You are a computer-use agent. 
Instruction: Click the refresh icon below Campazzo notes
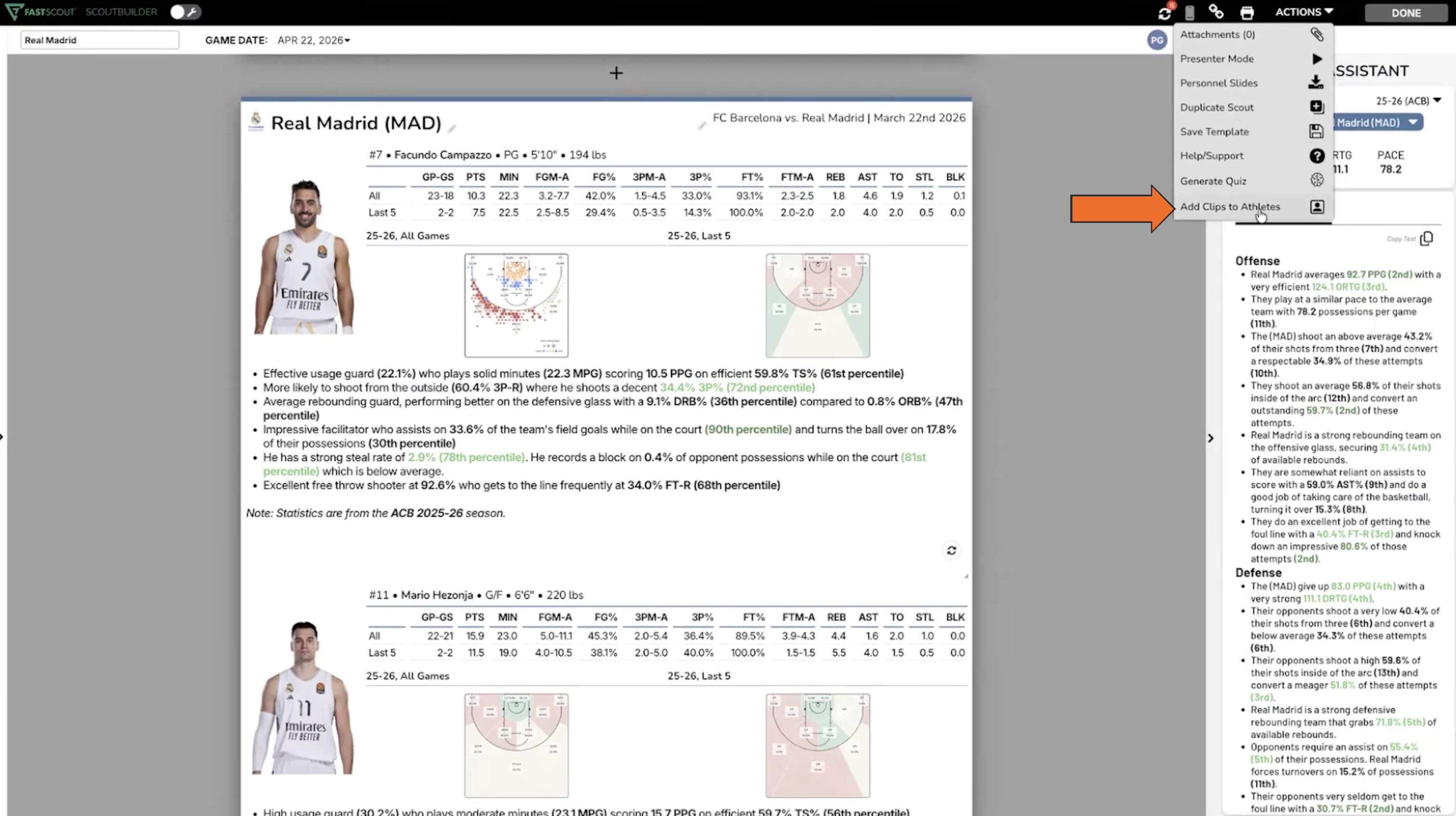(x=952, y=550)
